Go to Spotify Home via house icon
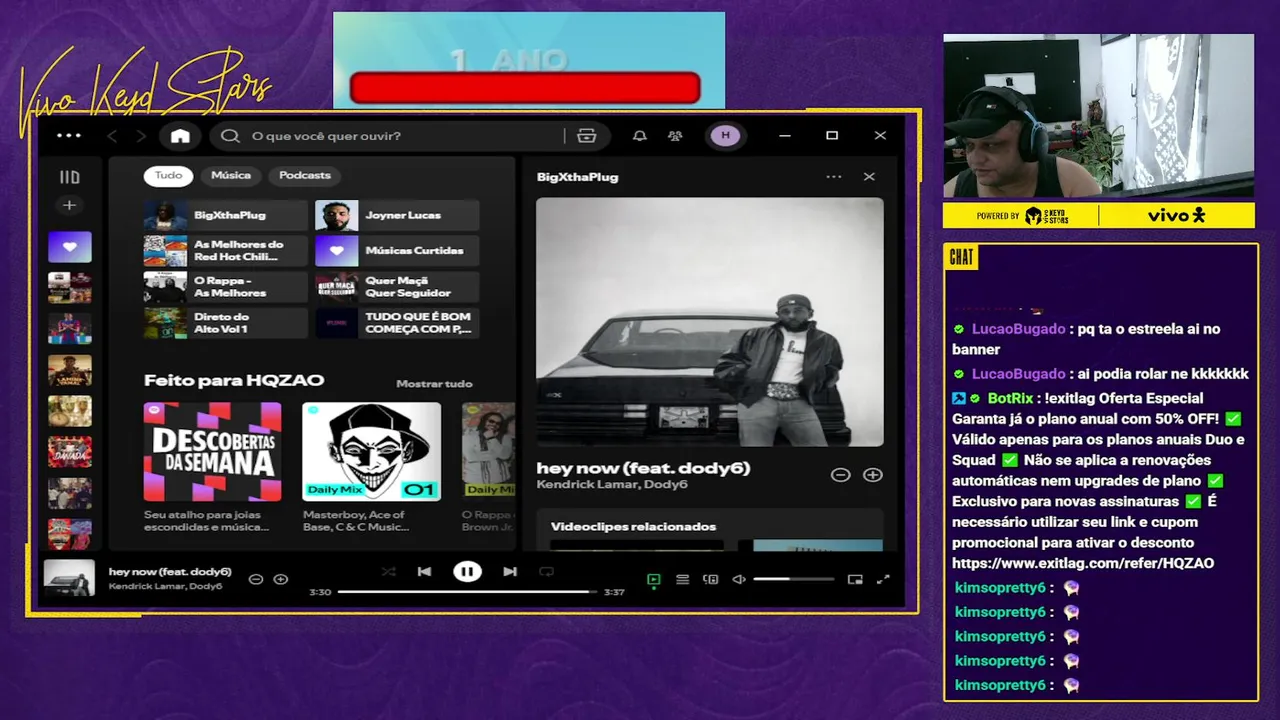The image size is (1280, 720). point(180,136)
